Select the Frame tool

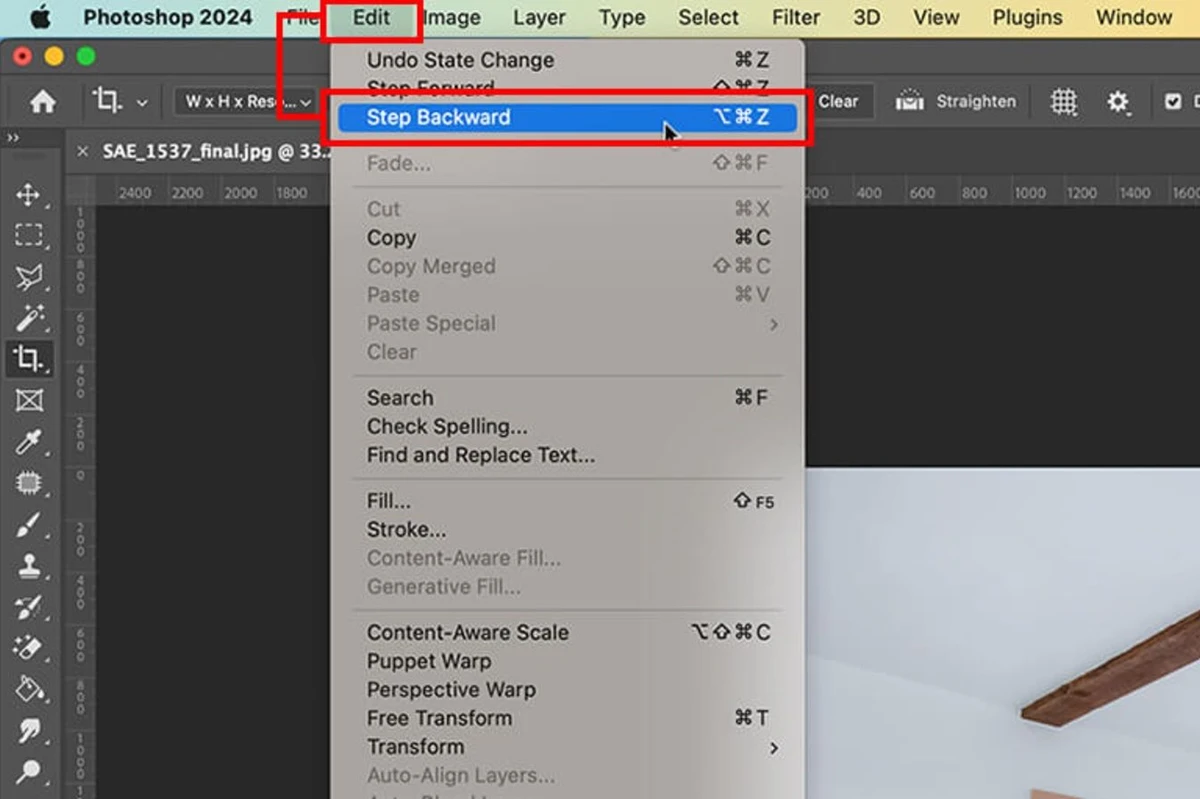click(29, 401)
